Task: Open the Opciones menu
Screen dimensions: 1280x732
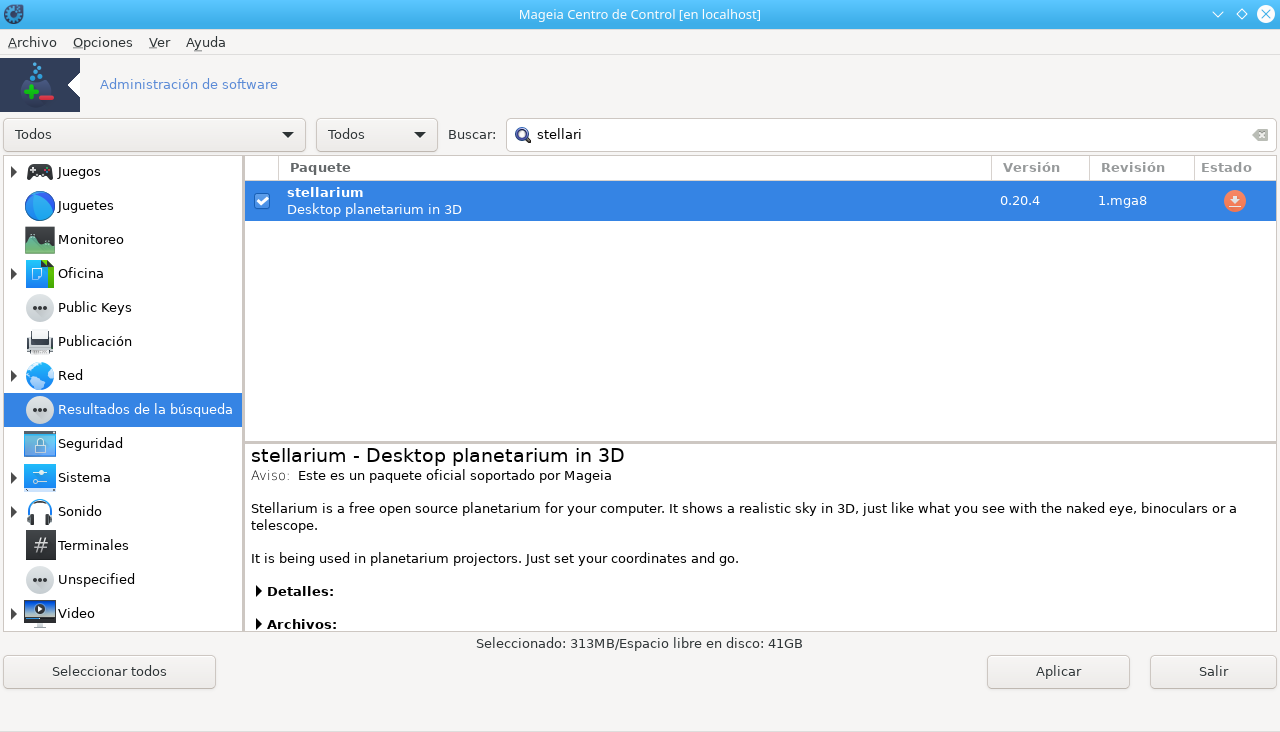Action: tap(103, 42)
